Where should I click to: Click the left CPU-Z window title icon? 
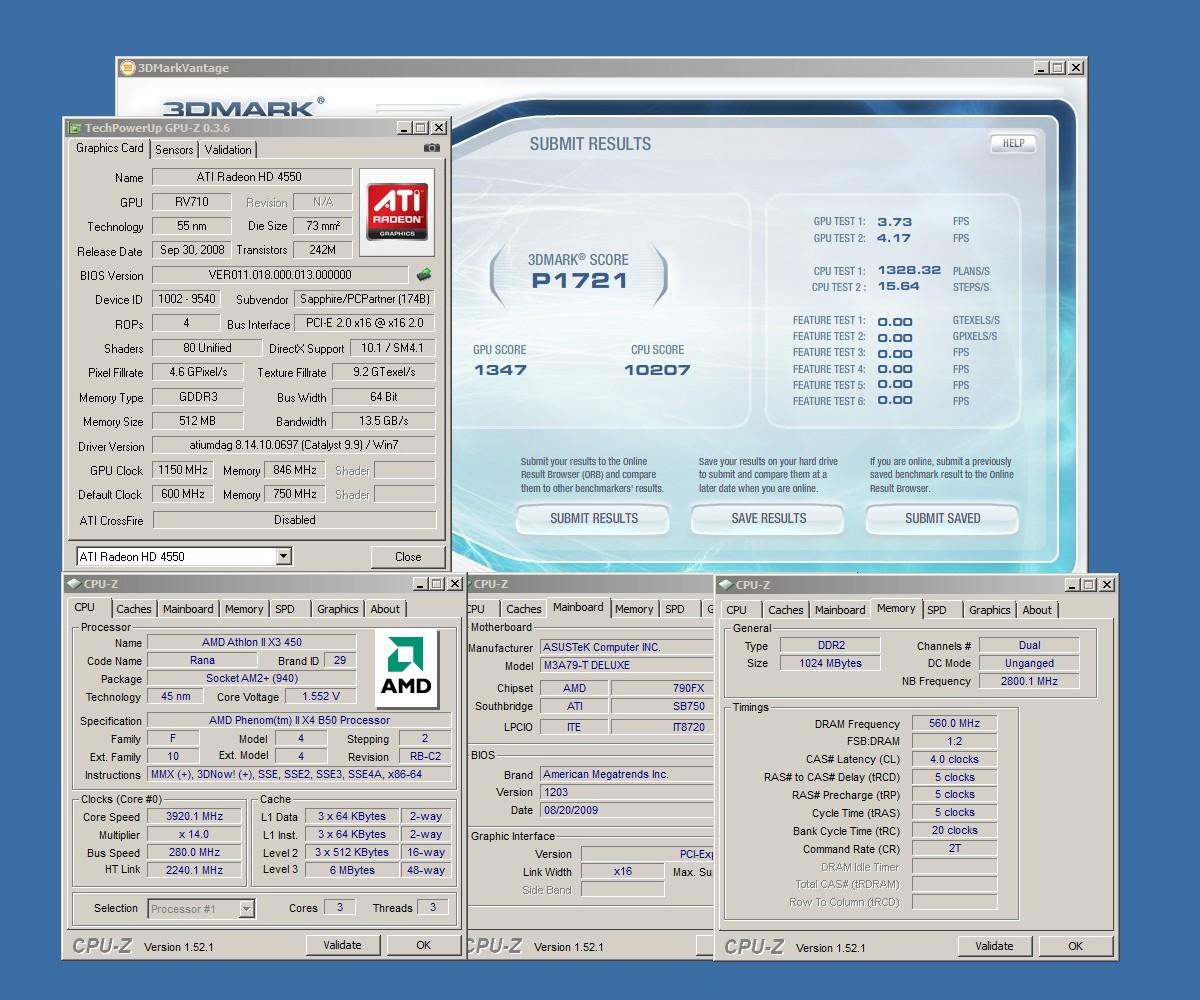pos(73,584)
